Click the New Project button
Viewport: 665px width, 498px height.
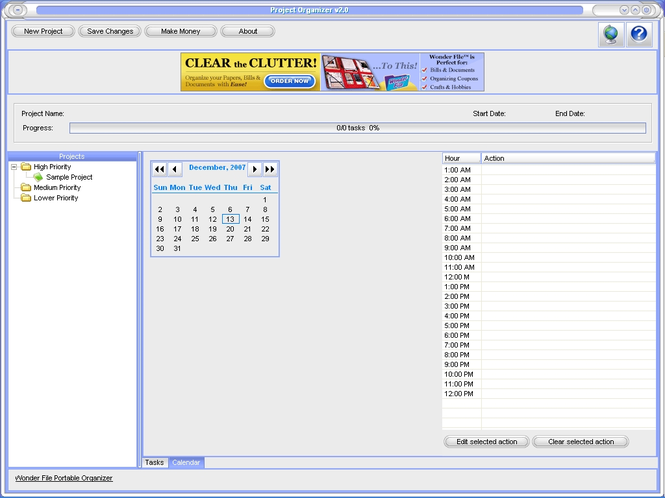pyautogui.click(x=43, y=31)
